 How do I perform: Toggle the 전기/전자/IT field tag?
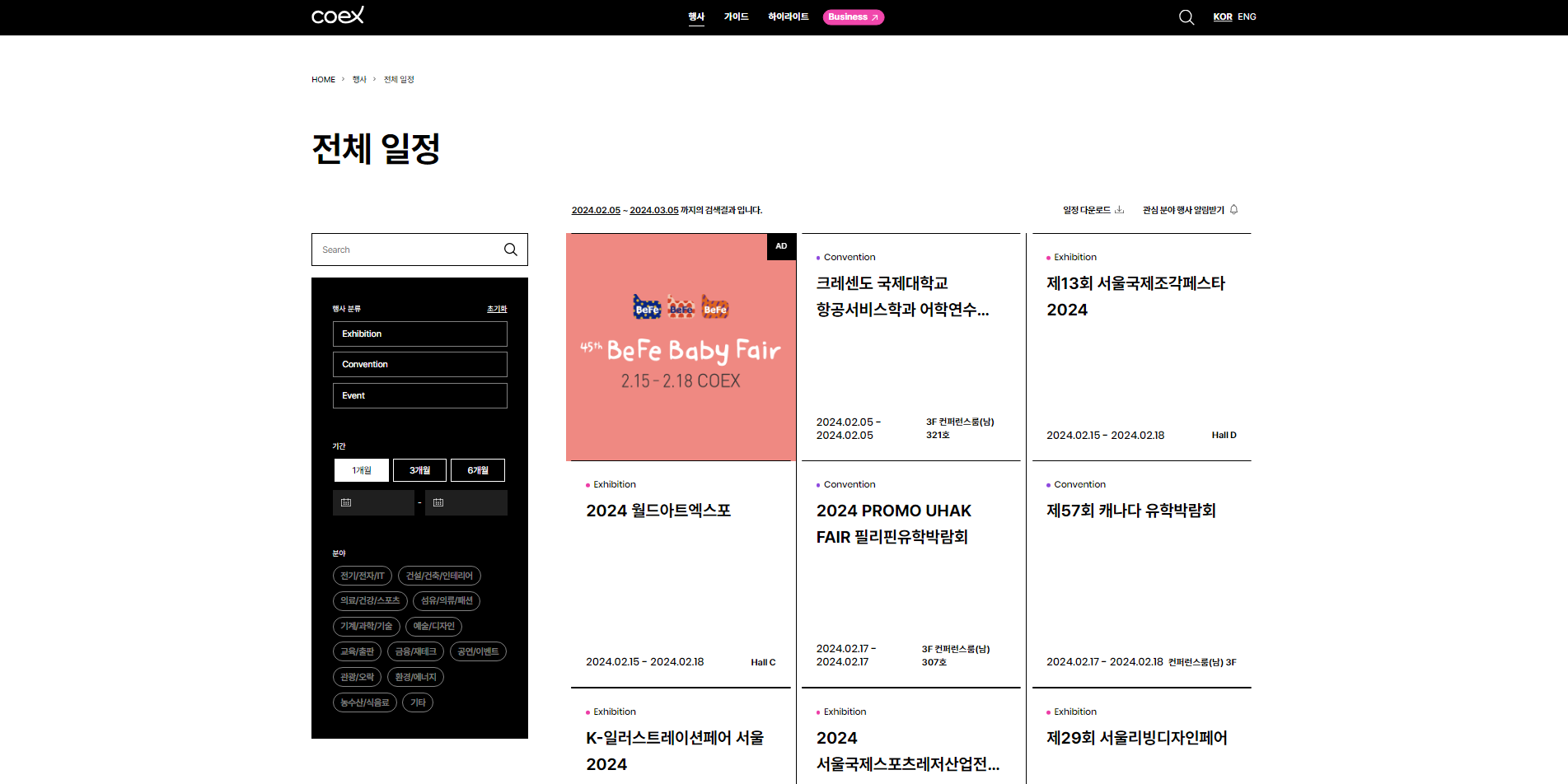[363, 576]
